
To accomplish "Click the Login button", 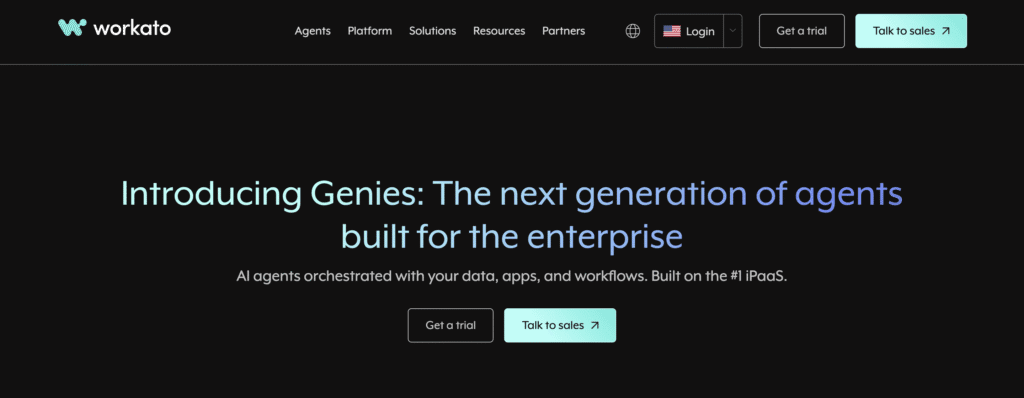I will pyautogui.click(x=690, y=31).
